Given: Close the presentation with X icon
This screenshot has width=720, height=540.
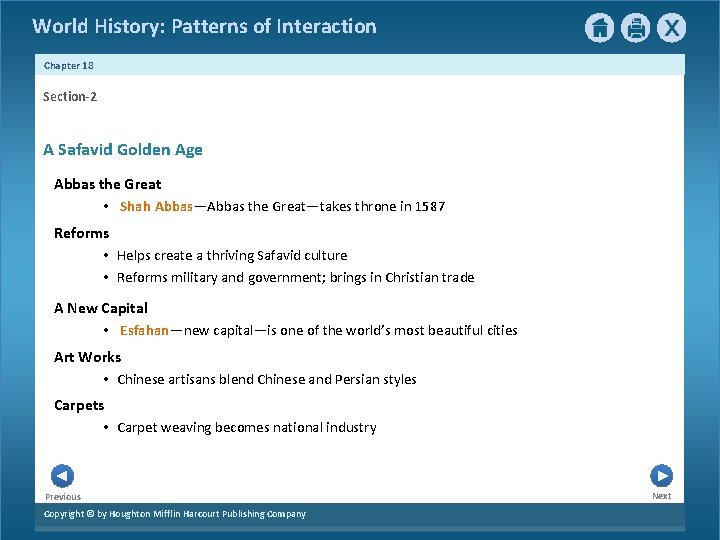Looking at the screenshot, I should [671, 28].
